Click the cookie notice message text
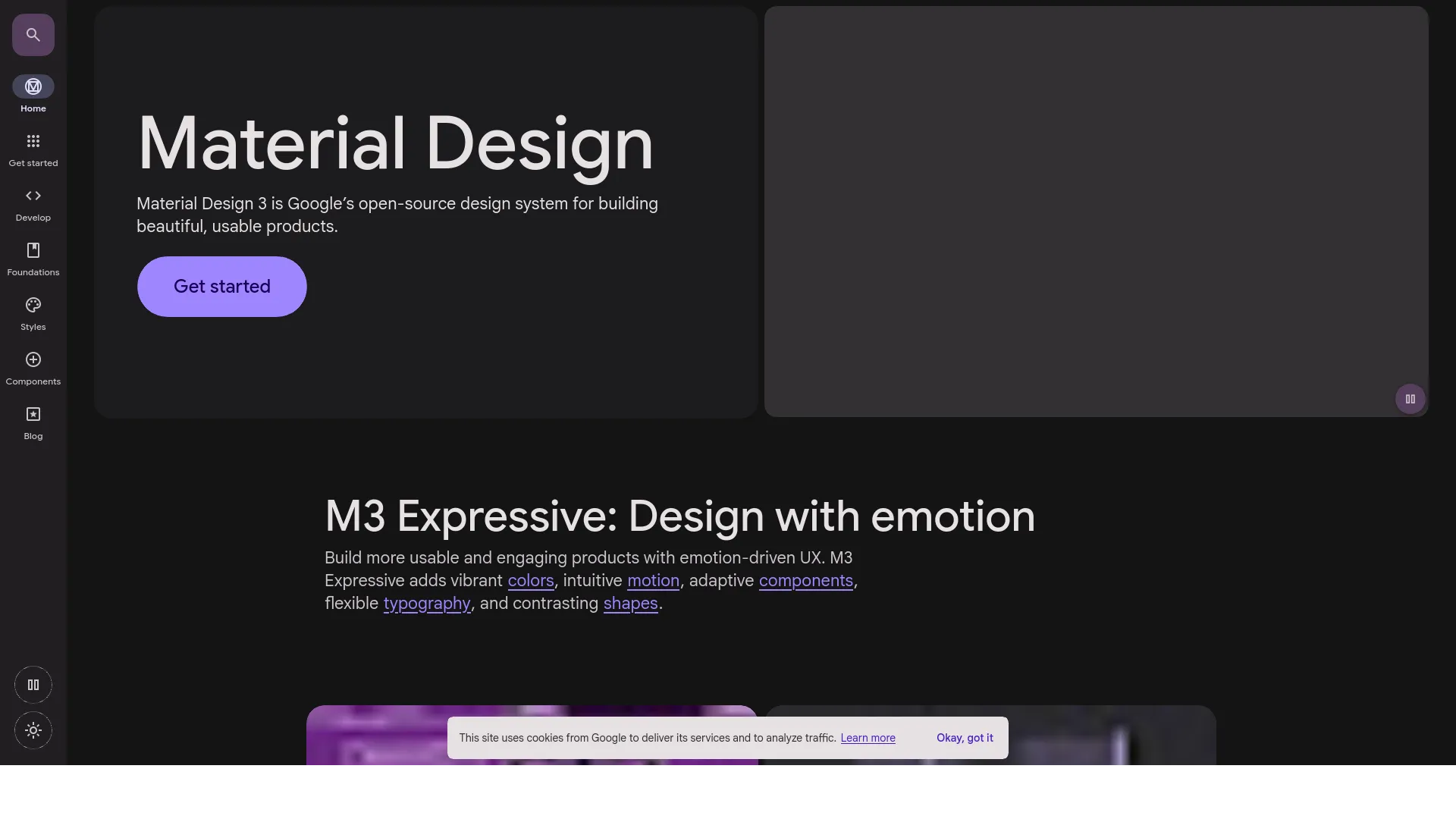 (x=648, y=738)
